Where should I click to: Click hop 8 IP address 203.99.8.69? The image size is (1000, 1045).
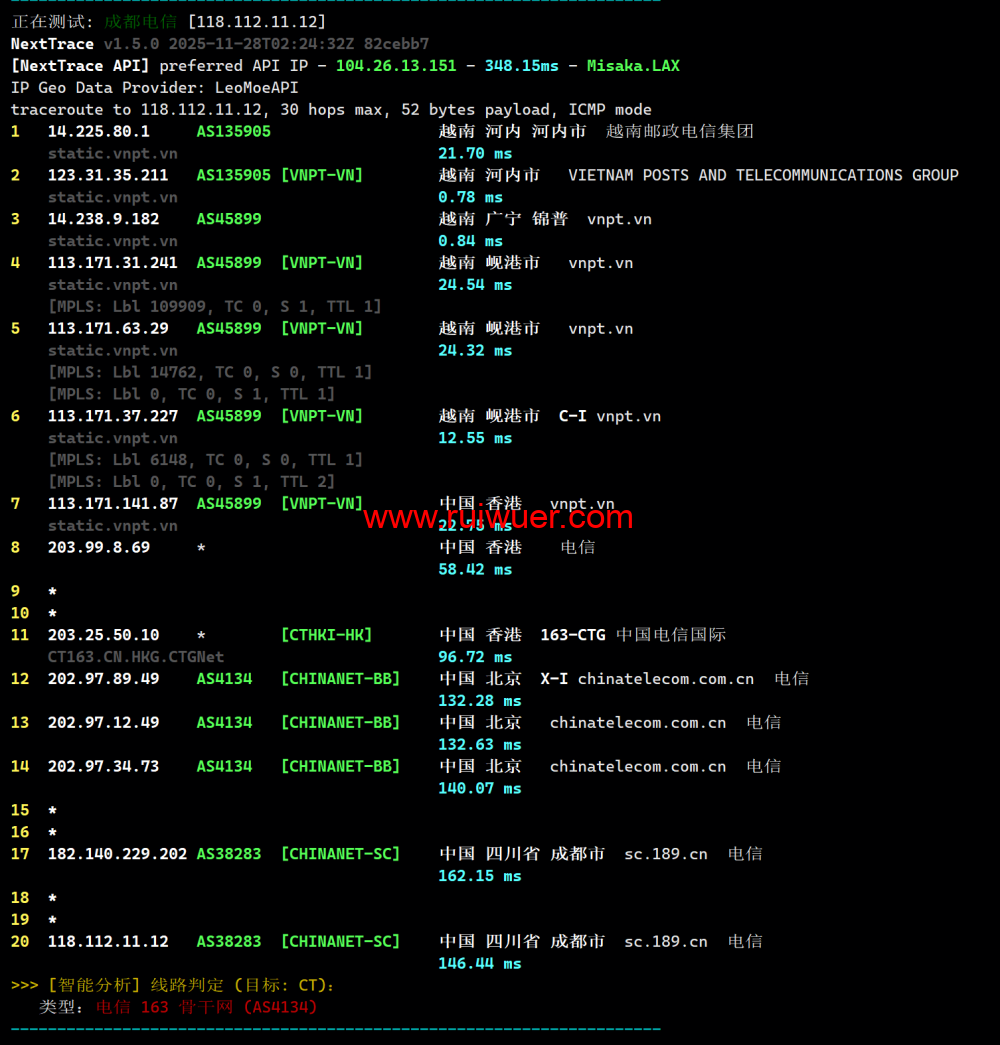point(99,547)
